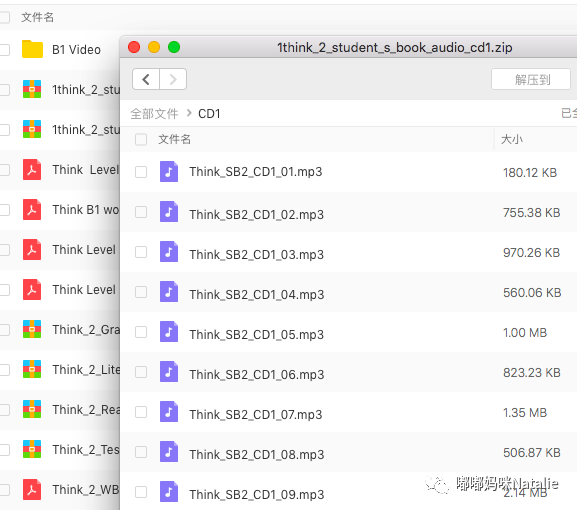Select file name Think_SB2_CD1_07.mp3

click(x=256, y=415)
